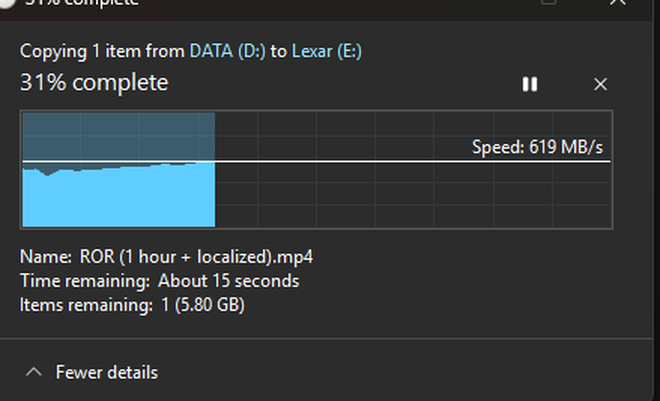
Task: Open the Lexar (E:) destination link
Action: coord(327,51)
